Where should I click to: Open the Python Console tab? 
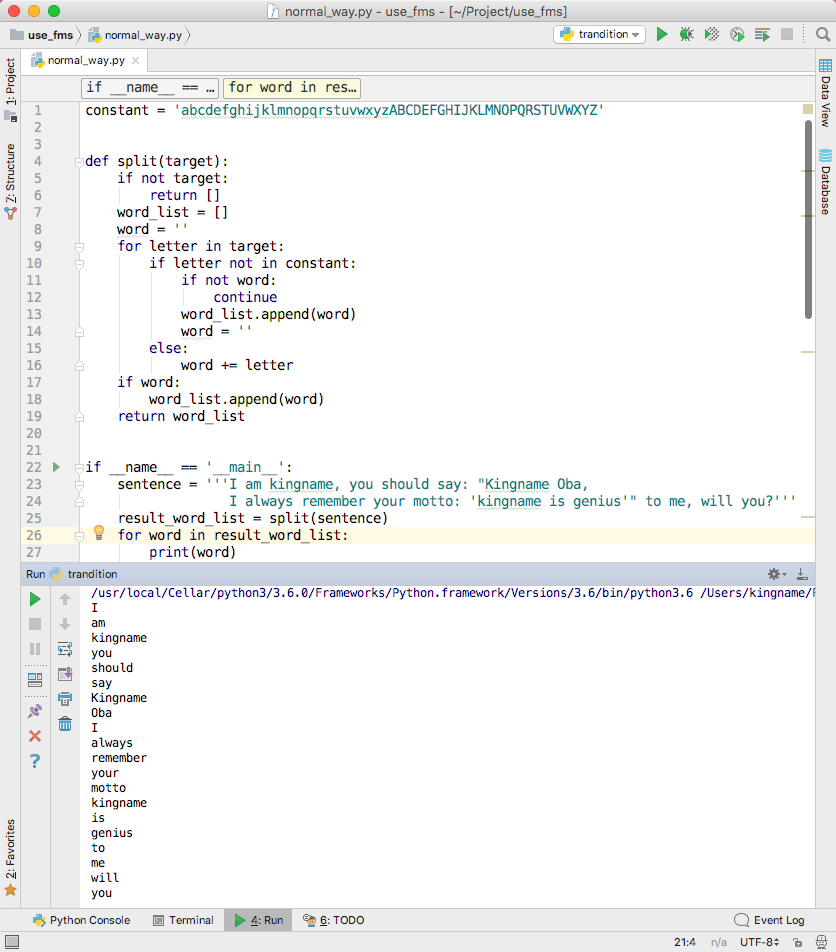click(81, 920)
